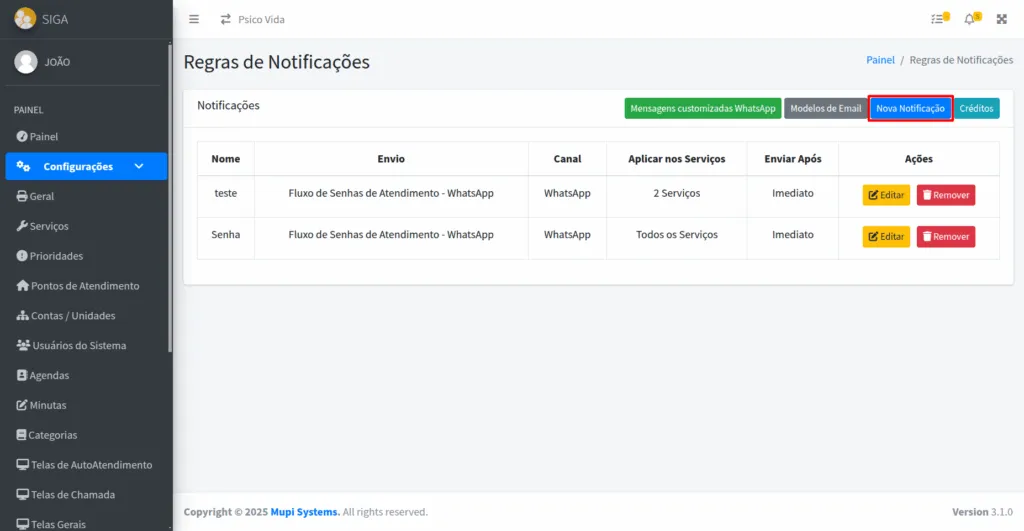Open the notifications bell icon

click(x=969, y=19)
